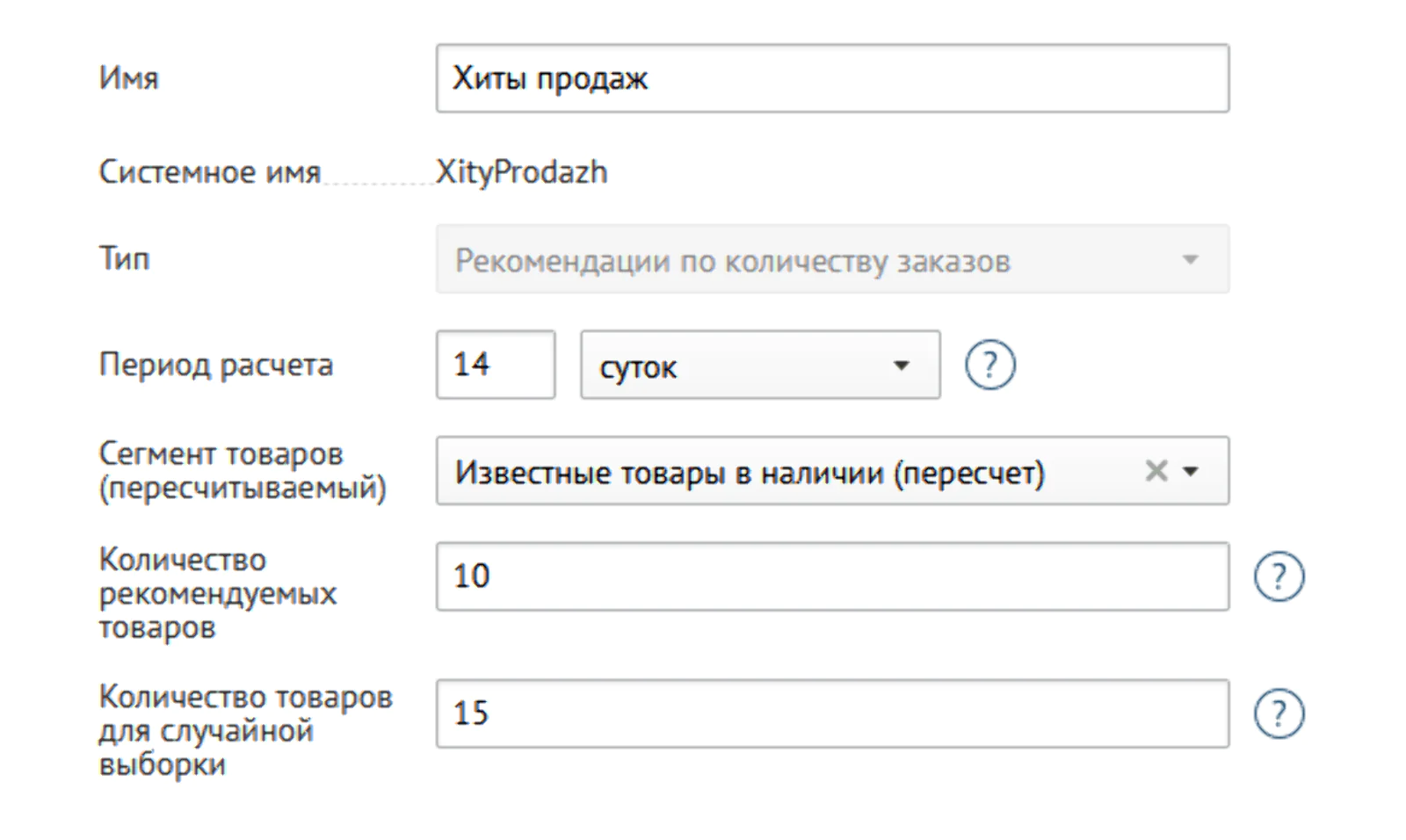This screenshot has width=1406, height=840.
Task: Clear the Сегмент товаров selection with X icon
Action: point(1156,471)
